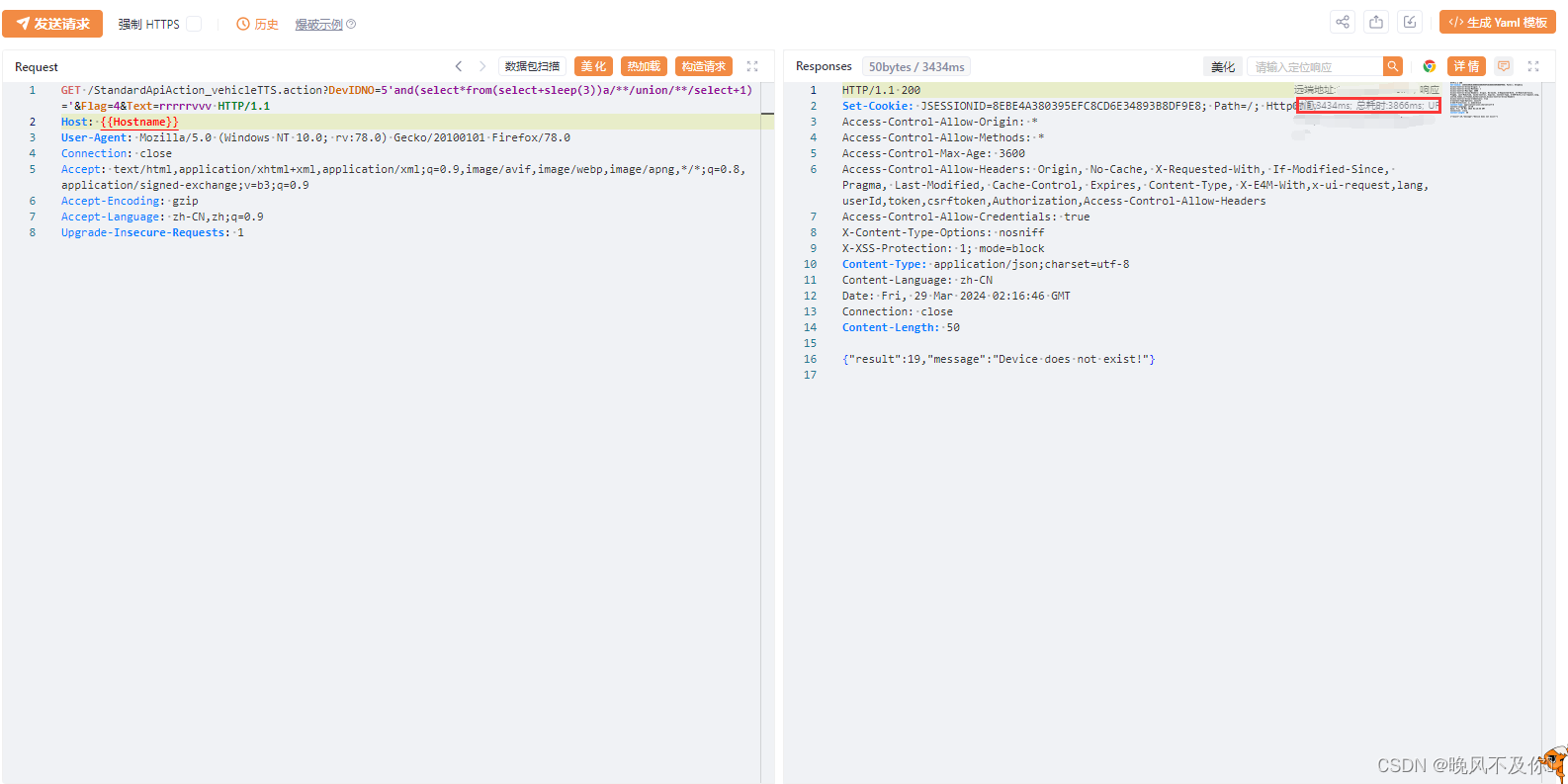This screenshot has width=1568, height=784.
Task: Click the import icon in top toolbar
Action: [1410, 22]
